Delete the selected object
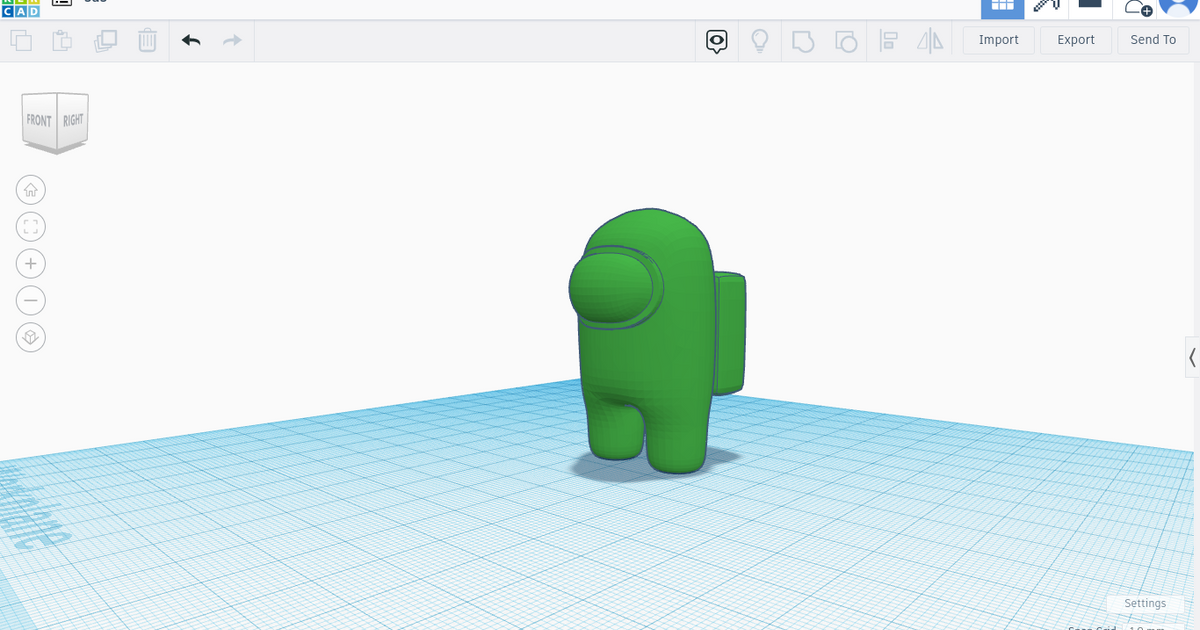This screenshot has height=630, width=1200. [147, 40]
